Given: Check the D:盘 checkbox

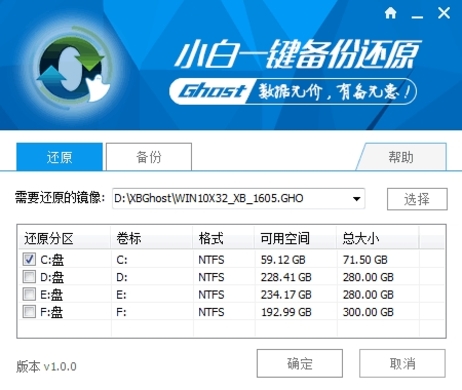Looking at the screenshot, I should point(29,277).
